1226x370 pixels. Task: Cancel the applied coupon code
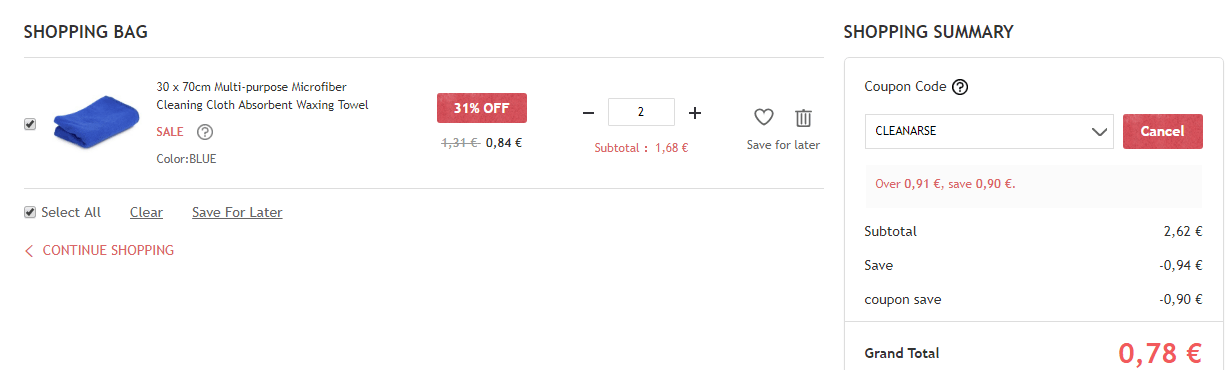tap(1163, 131)
